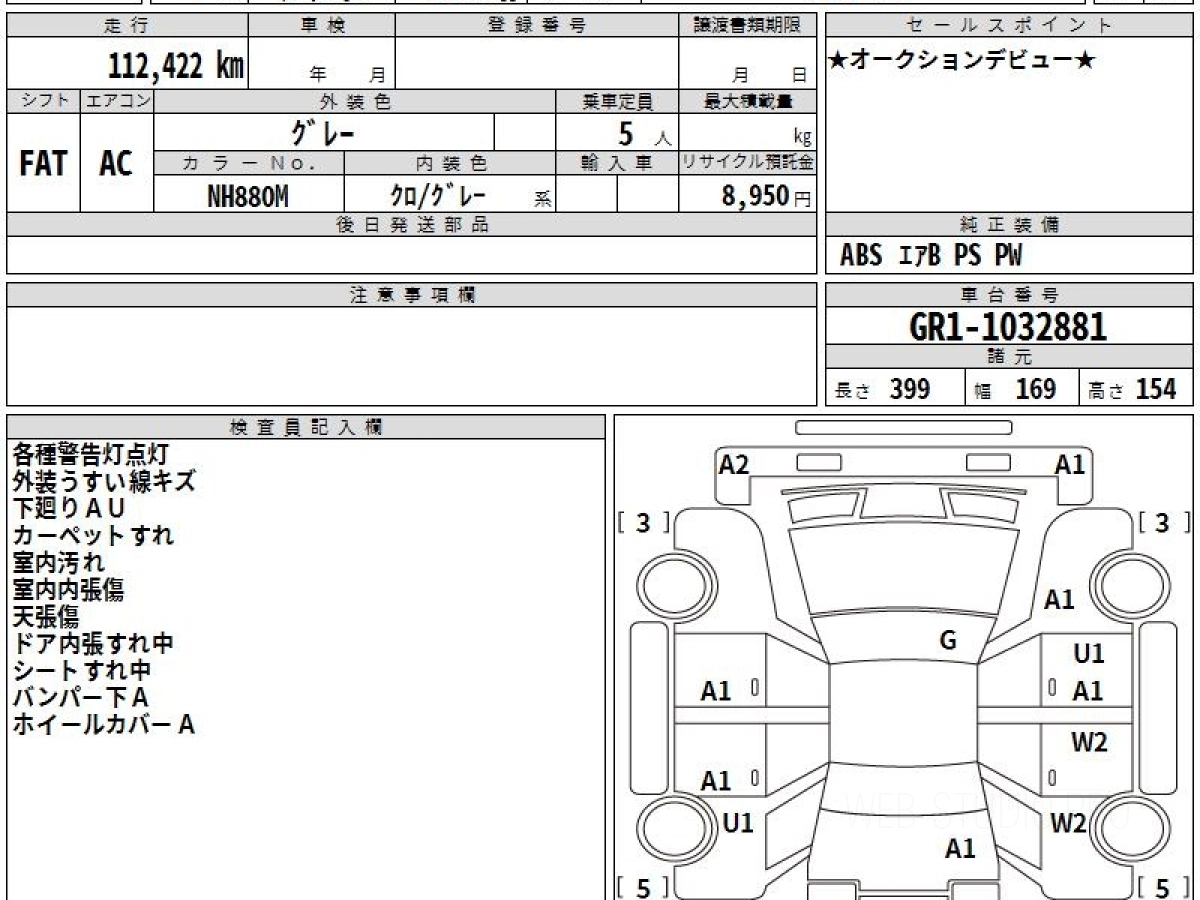Screen dimensions: 1200x900
Task: Select the exterior color value グレー
Action: (322, 132)
